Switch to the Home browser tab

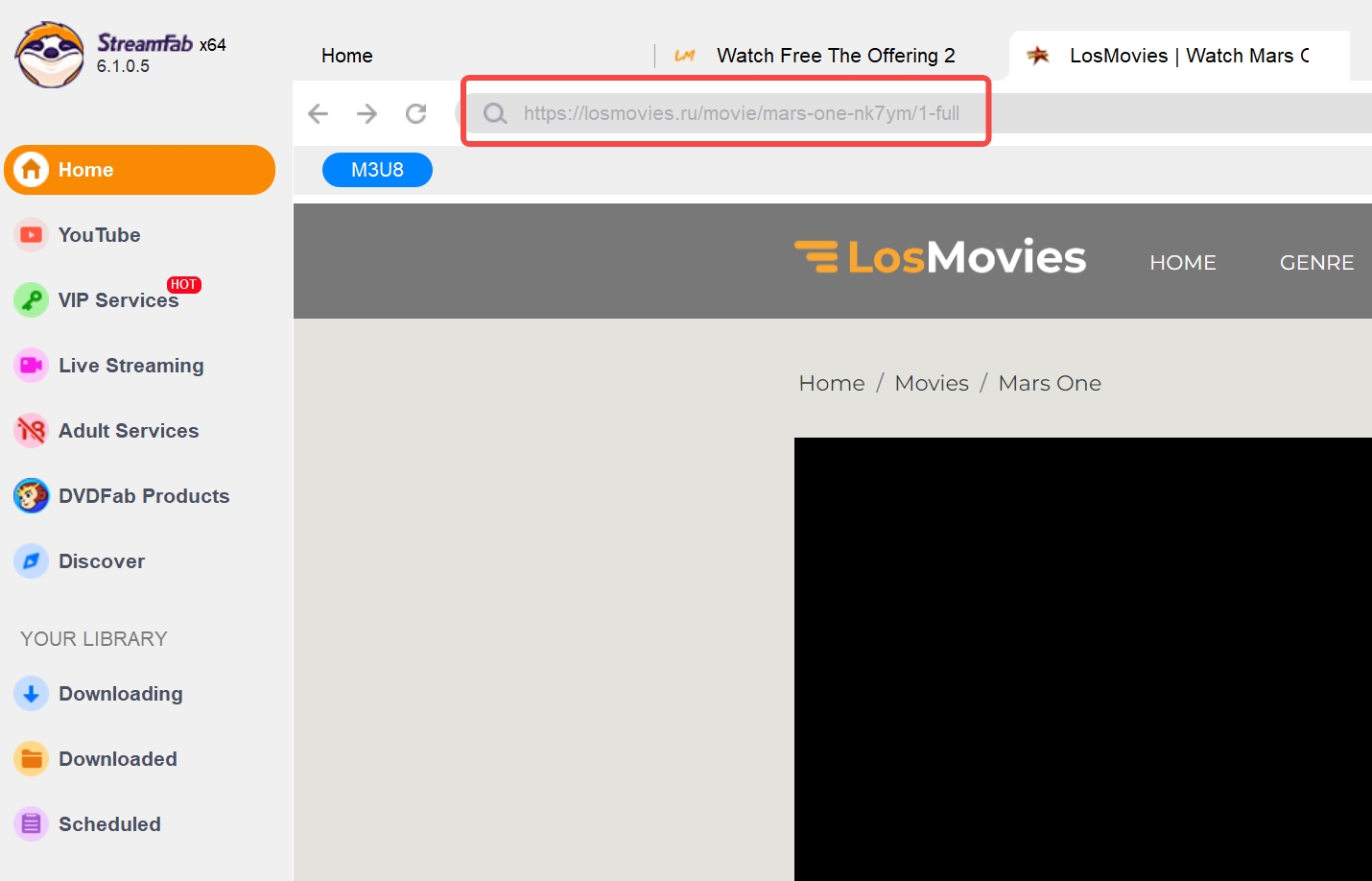346,56
